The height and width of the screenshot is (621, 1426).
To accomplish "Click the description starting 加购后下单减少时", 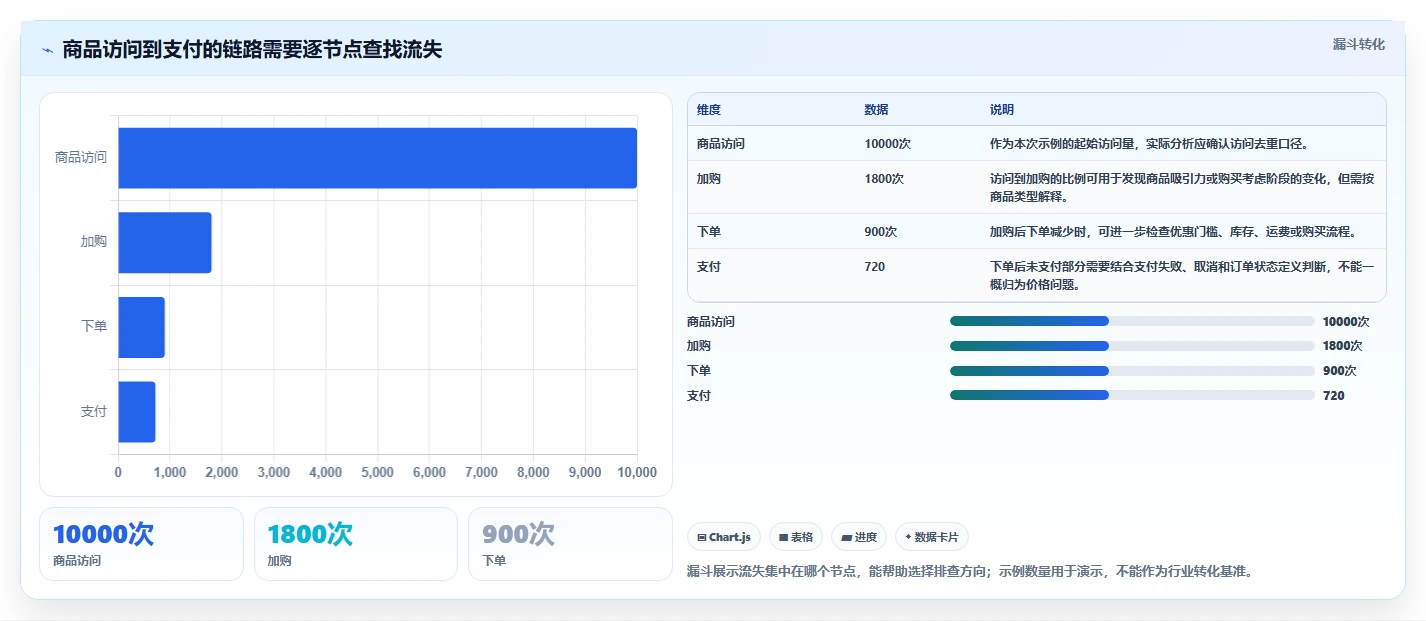I will [x=1173, y=232].
